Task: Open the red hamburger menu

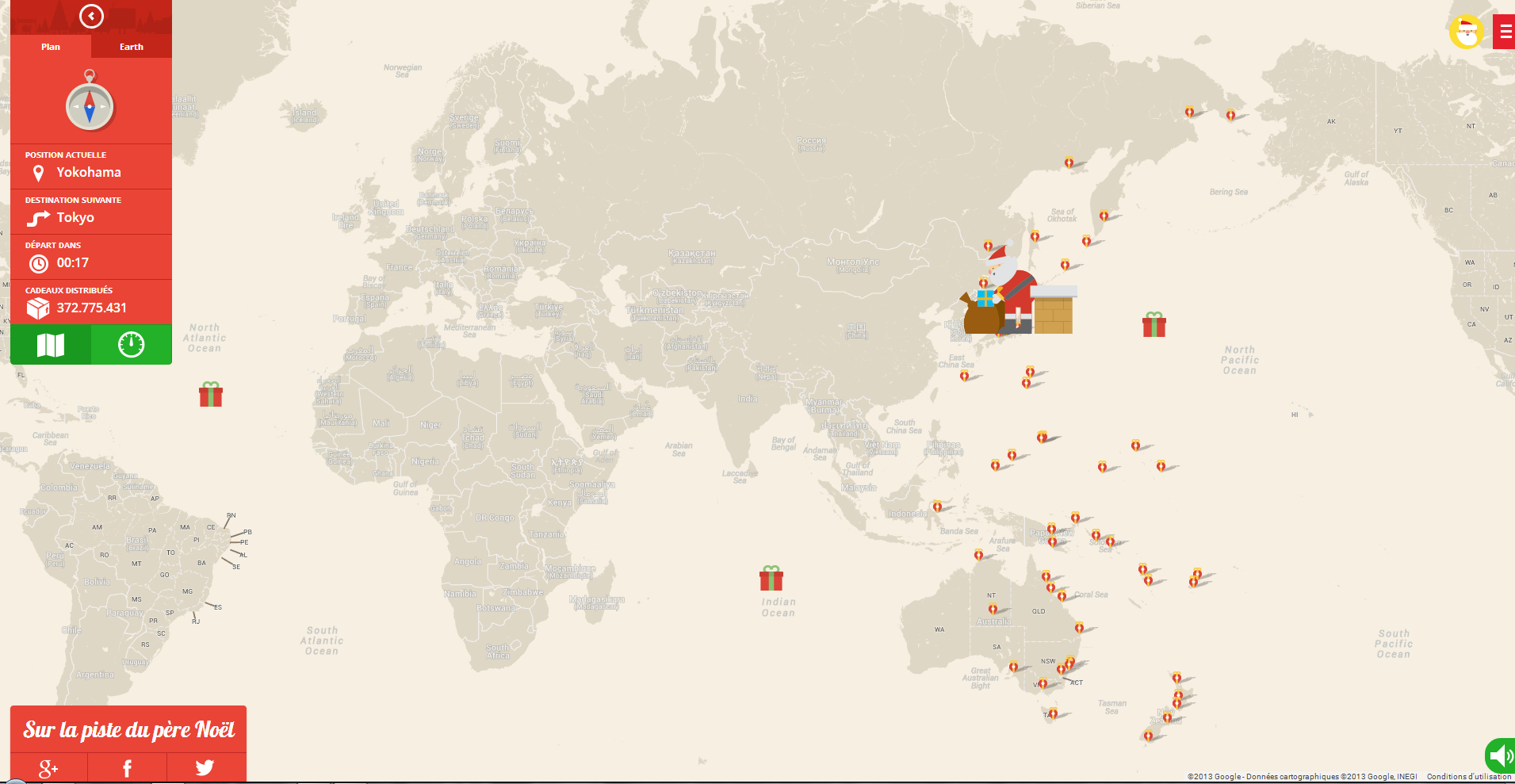Action: tap(1505, 32)
